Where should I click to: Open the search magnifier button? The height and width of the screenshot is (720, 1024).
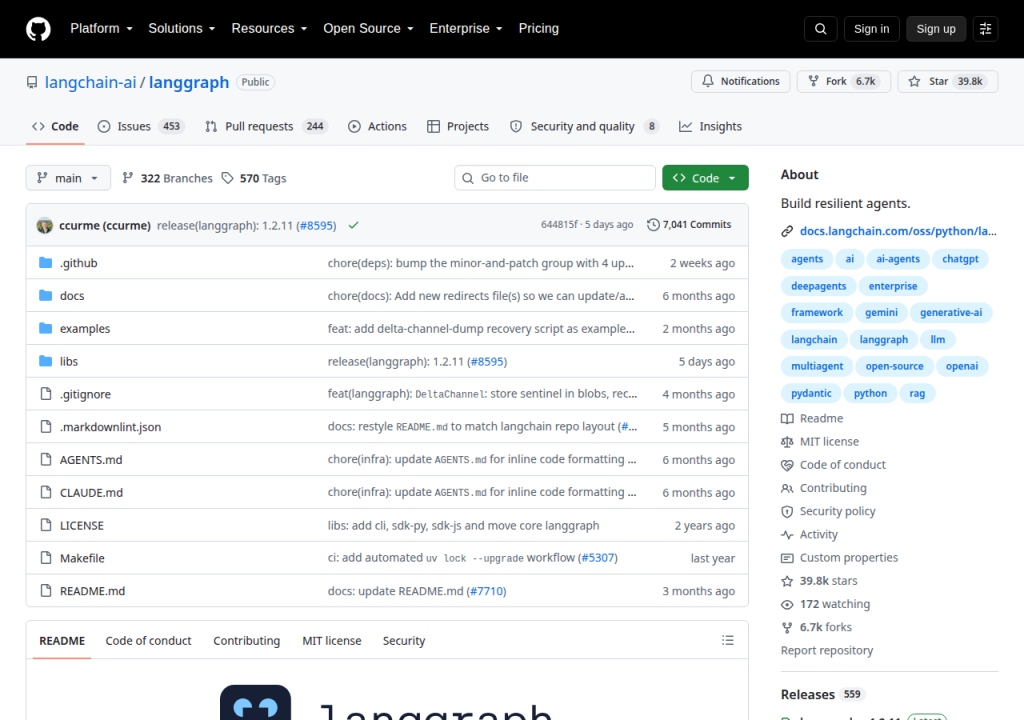(x=821, y=29)
